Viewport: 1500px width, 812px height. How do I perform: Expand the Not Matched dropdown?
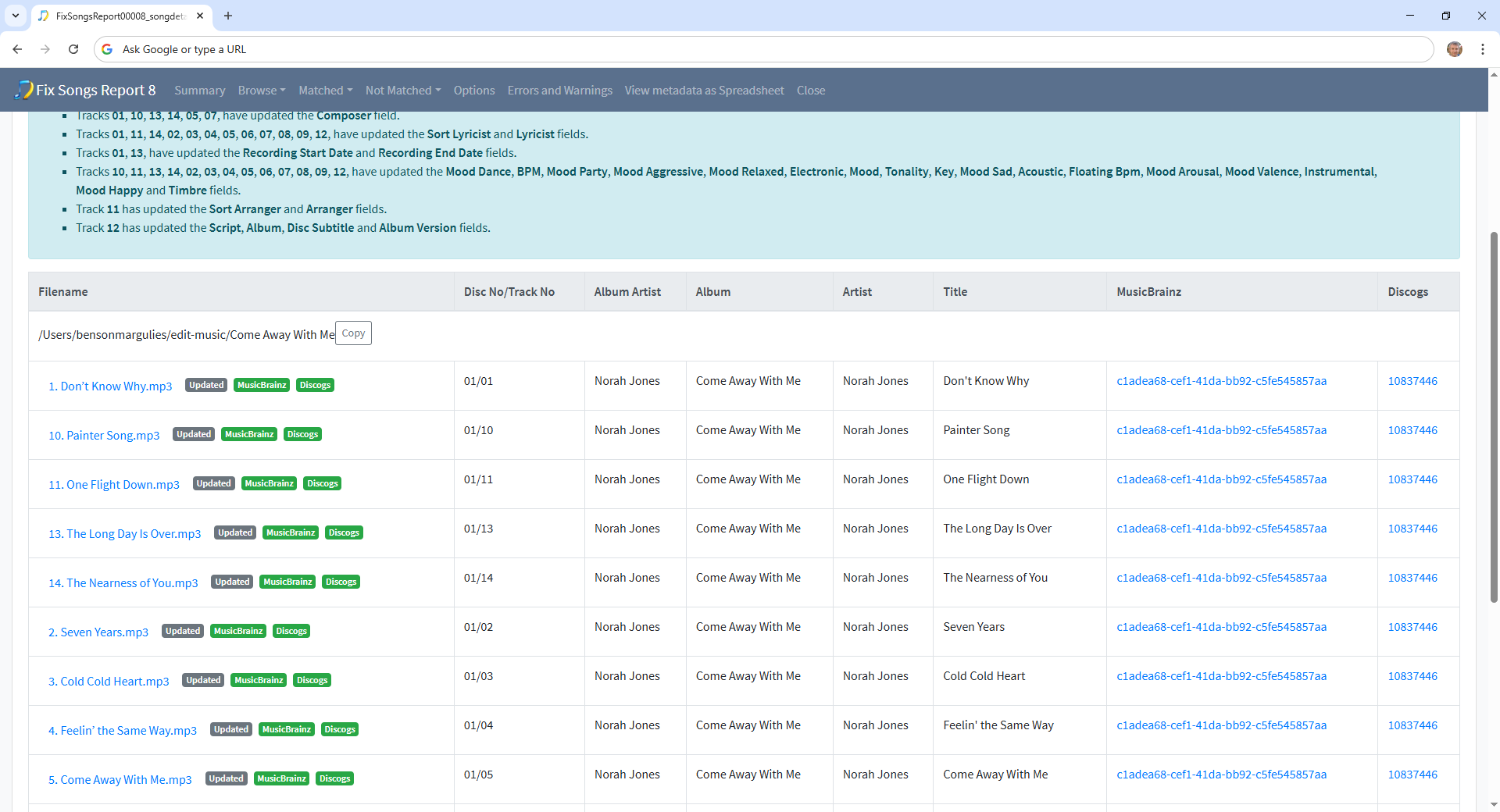(402, 91)
